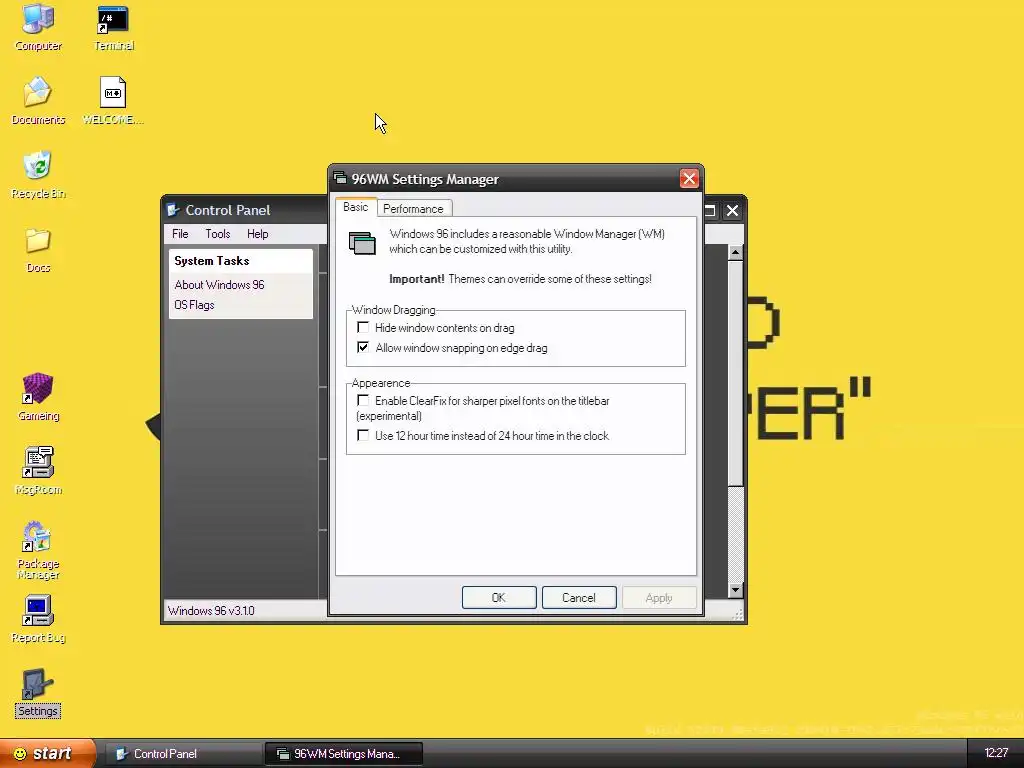Close the 96WM Settings Manager dialog
Screen dimensions: 1024x768
coord(689,178)
